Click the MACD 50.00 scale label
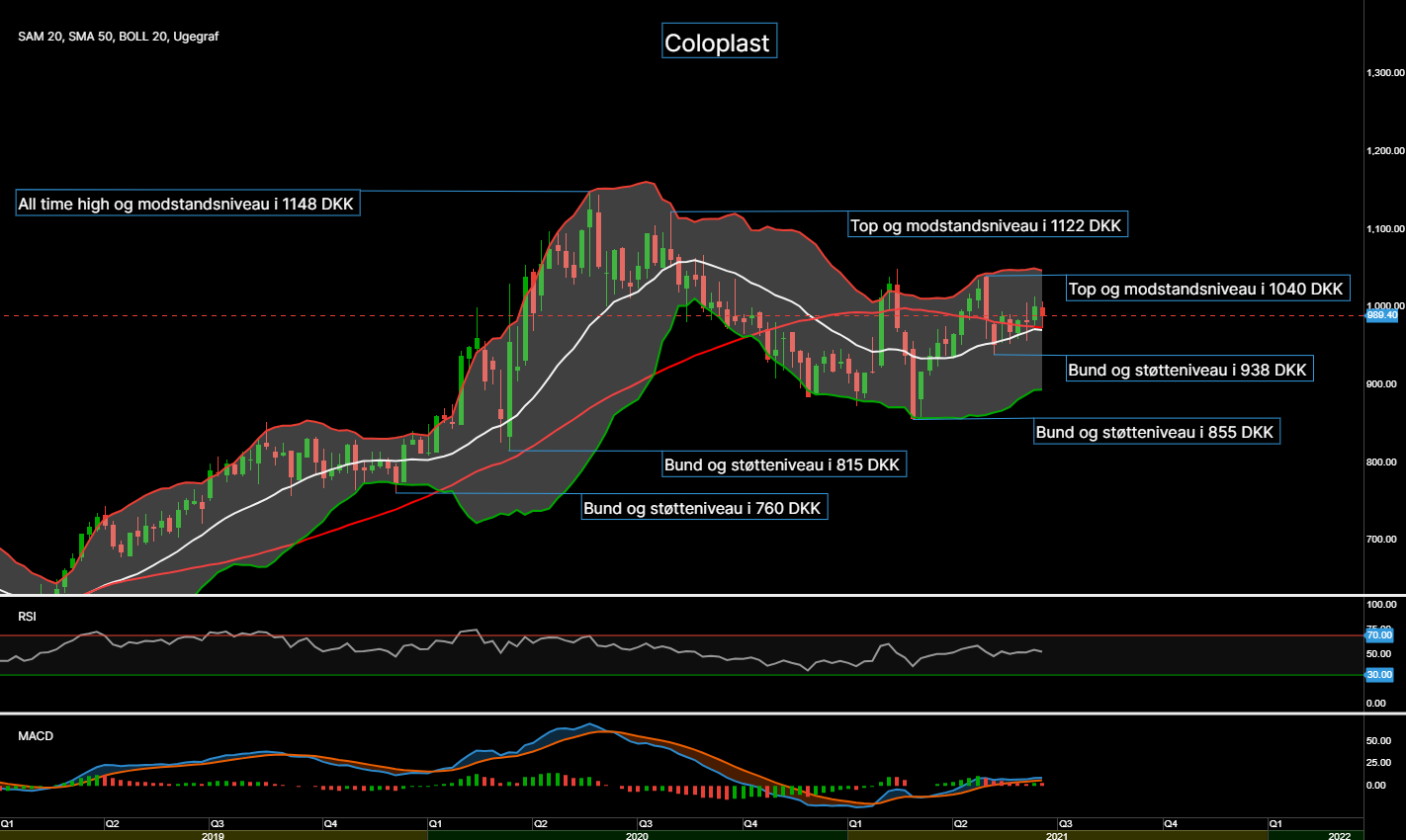Viewport: 1406px width, 840px height. [1378, 741]
